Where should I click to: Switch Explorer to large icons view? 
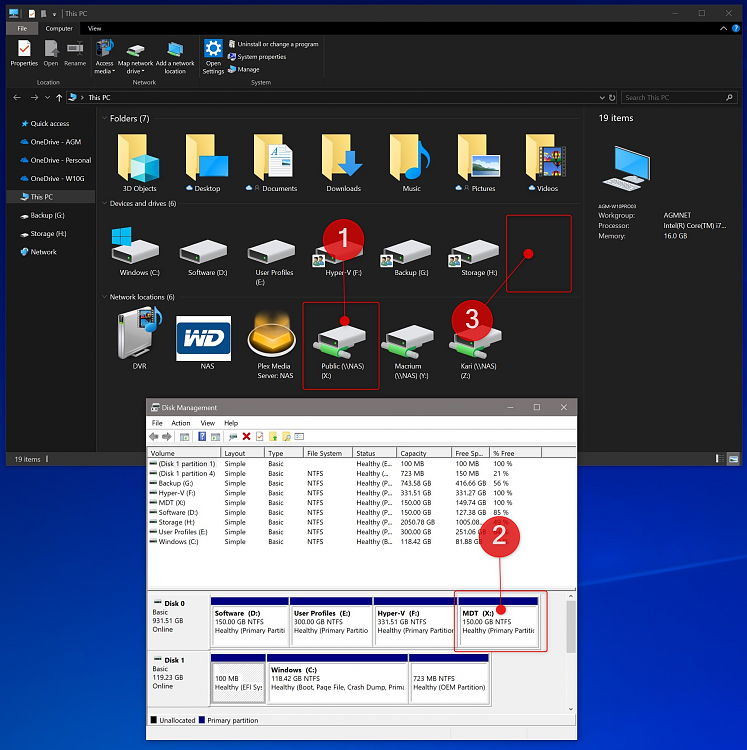pyautogui.click(x=733, y=459)
